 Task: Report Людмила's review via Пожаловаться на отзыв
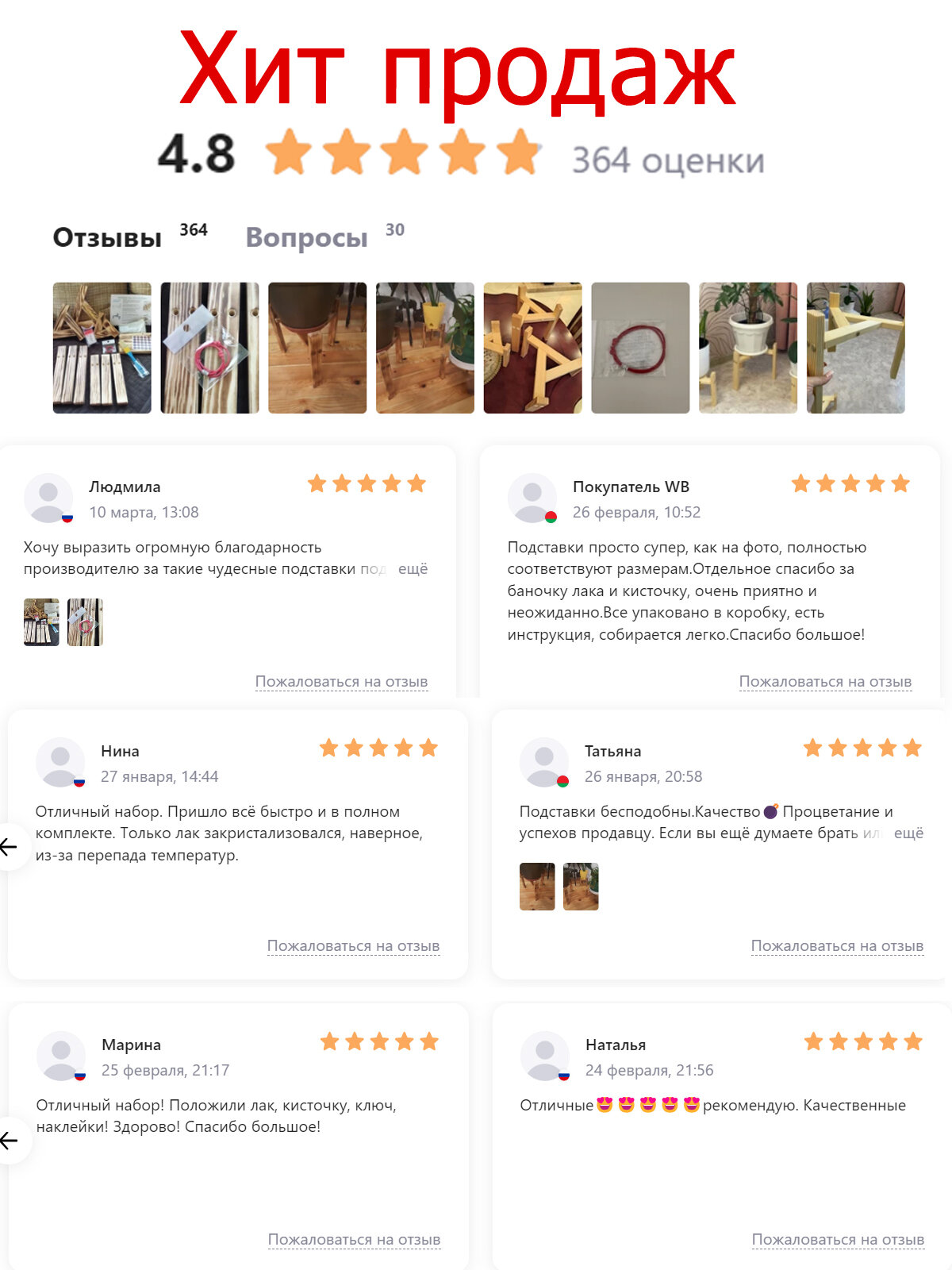341,681
